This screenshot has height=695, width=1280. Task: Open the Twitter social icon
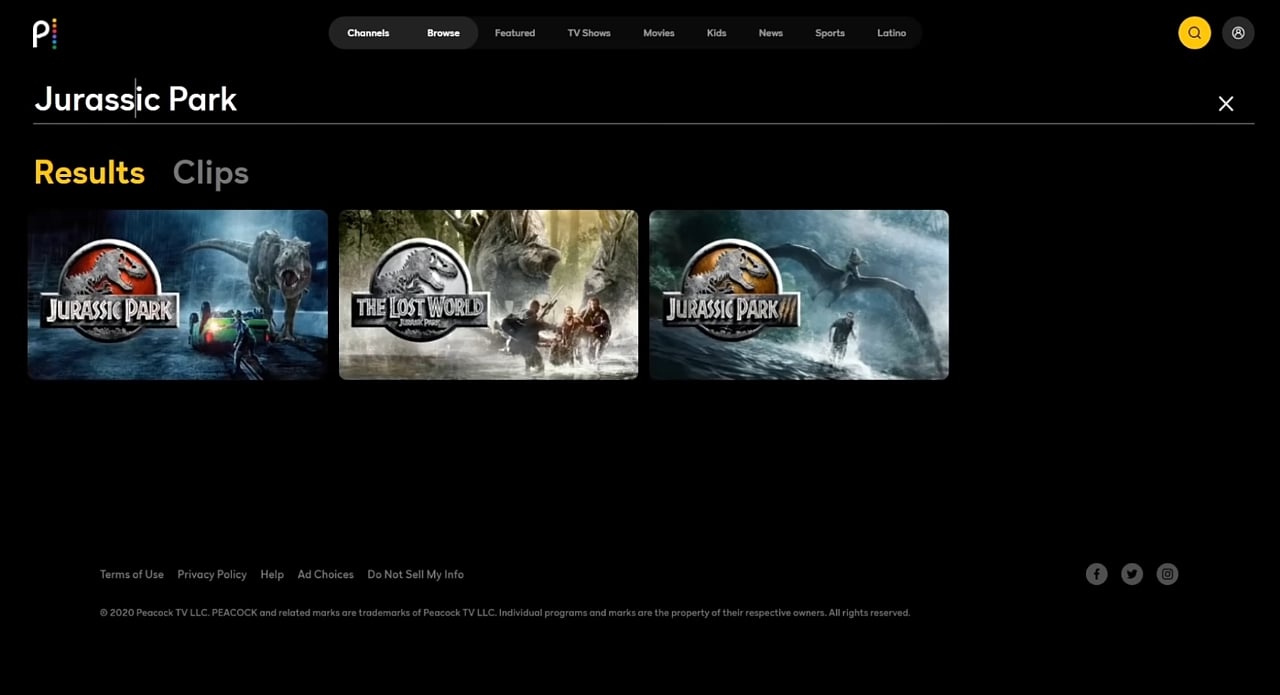click(x=1132, y=574)
